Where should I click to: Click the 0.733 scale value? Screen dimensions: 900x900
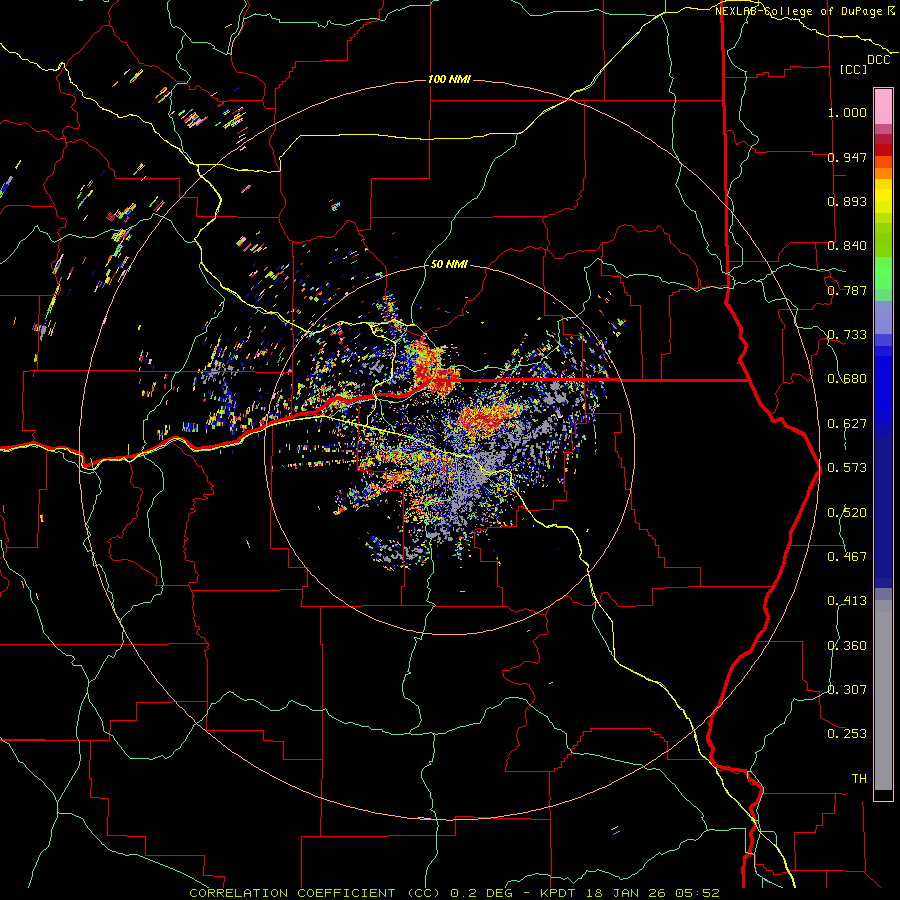pos(847,335)
